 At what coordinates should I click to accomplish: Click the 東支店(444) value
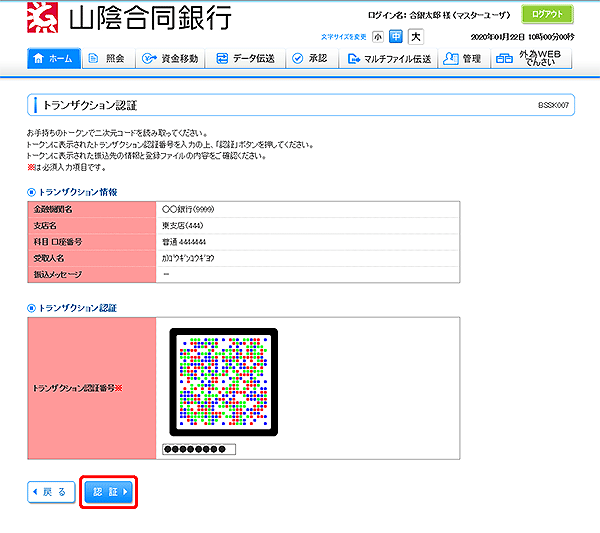point(183,226)
